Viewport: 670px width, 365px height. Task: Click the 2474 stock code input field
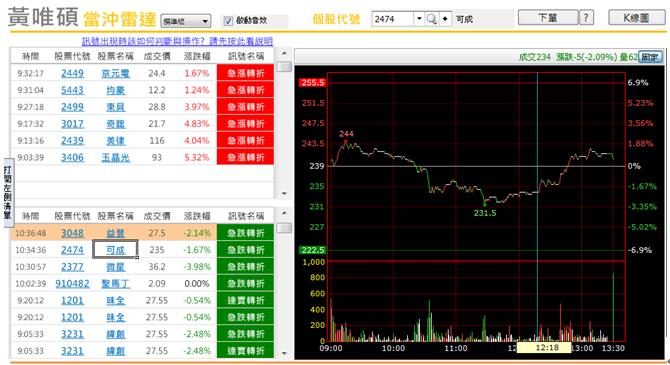click(393, 19)
